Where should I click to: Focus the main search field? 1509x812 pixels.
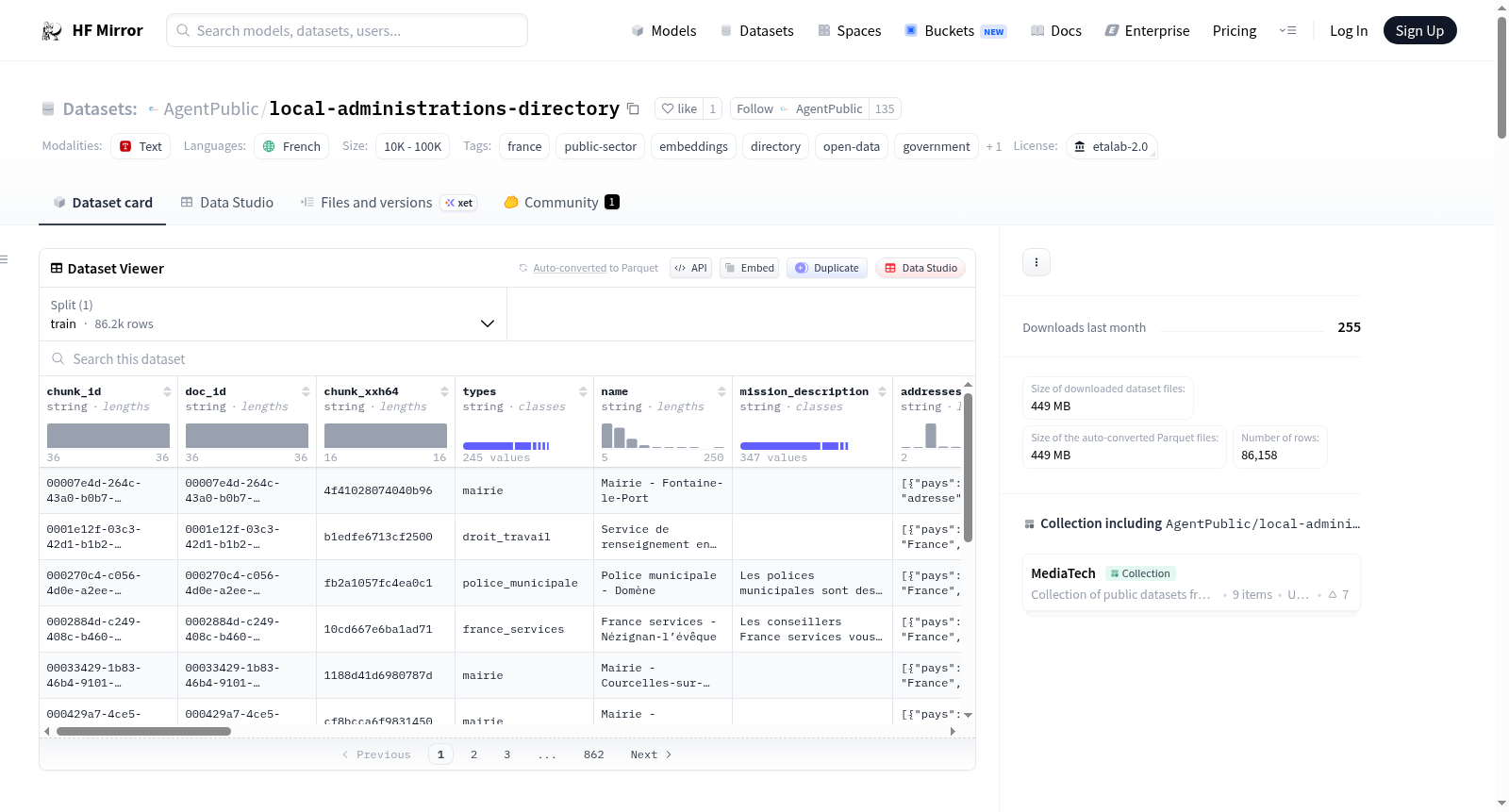[x=347, y=31]
